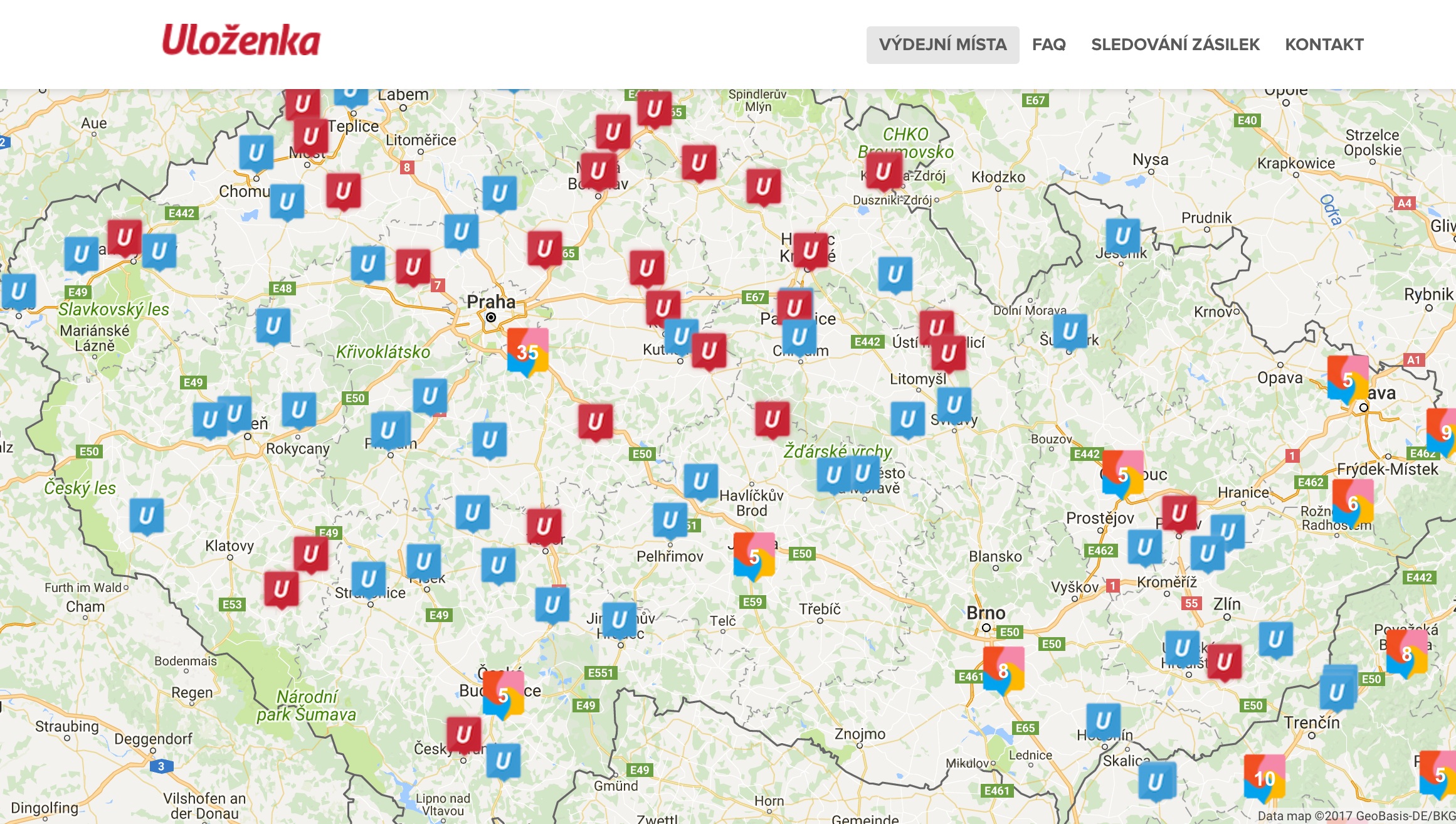The image size is (1456, 824).
Task: Click the Třebíč label on map
Action: pos(820,609)
